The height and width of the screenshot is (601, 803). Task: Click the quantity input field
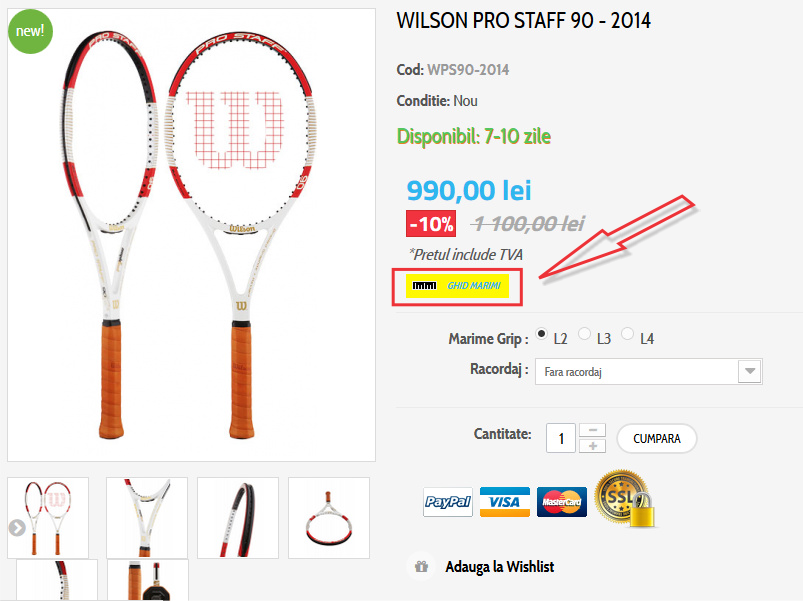tap(561, 438)
